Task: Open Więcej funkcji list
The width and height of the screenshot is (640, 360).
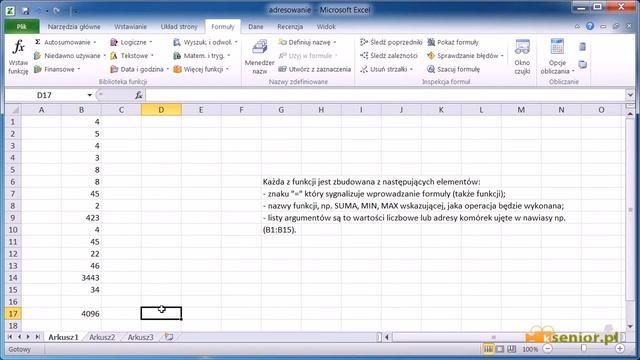Action: click(x=200, y=69)
